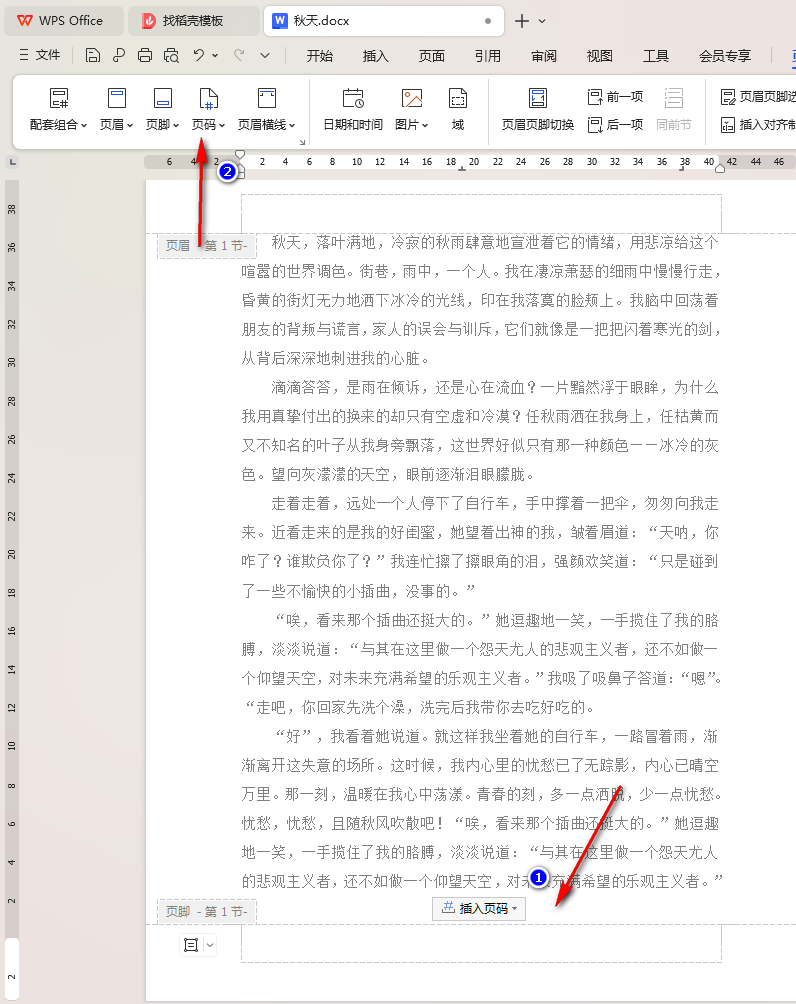Expand the Undo history dropdown
This screenshot has width=796, height=1004.
pyautogui.click(x=215, y=56)
